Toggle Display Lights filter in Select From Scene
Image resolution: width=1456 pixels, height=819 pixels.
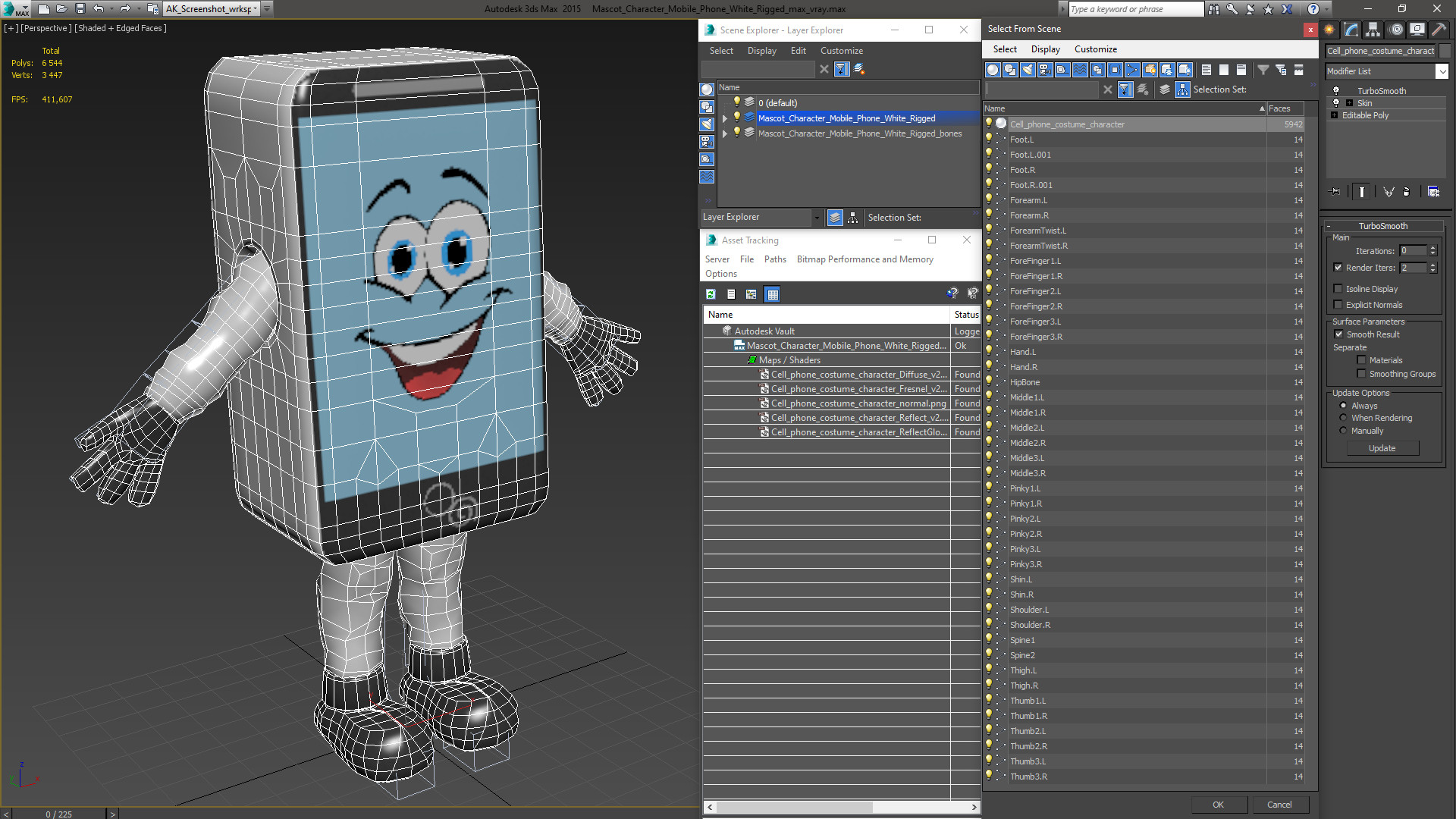[x=1028, y=70]
